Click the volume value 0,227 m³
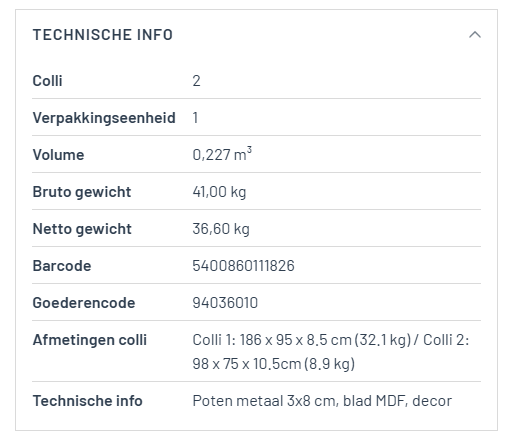 (x=222, y=154)
